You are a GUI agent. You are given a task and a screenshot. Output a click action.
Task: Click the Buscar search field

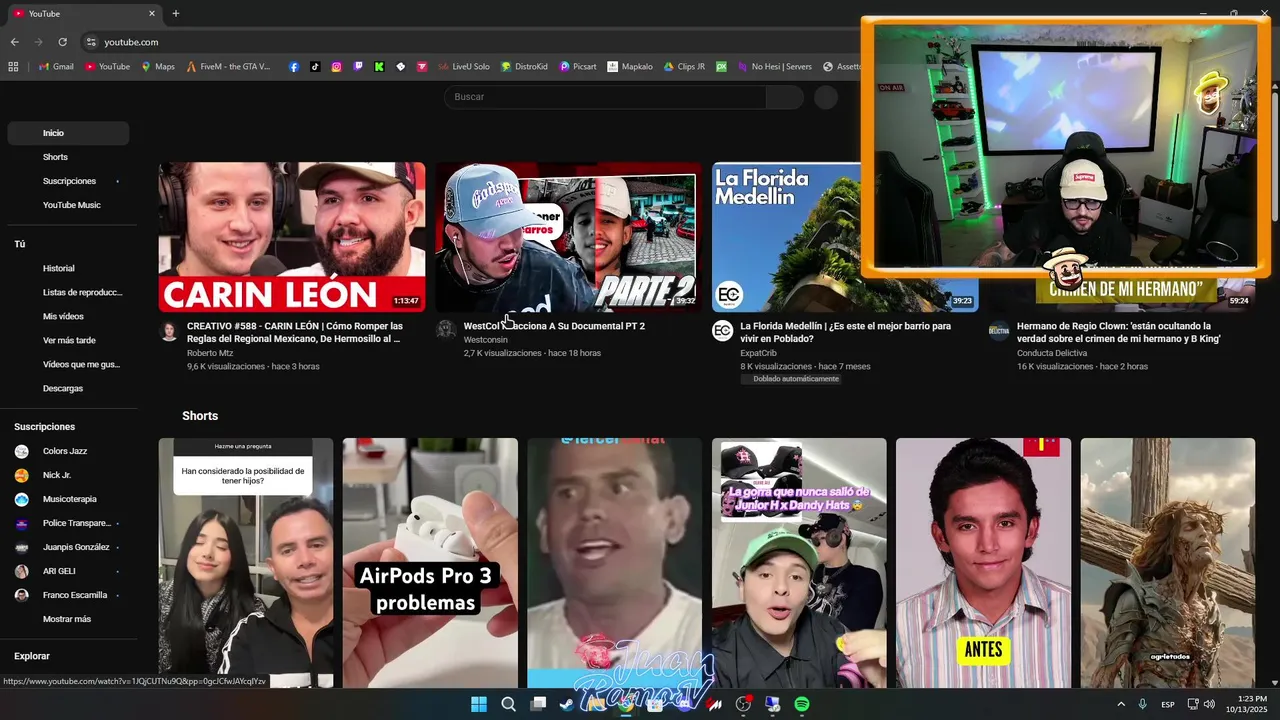tap(605, 97)
